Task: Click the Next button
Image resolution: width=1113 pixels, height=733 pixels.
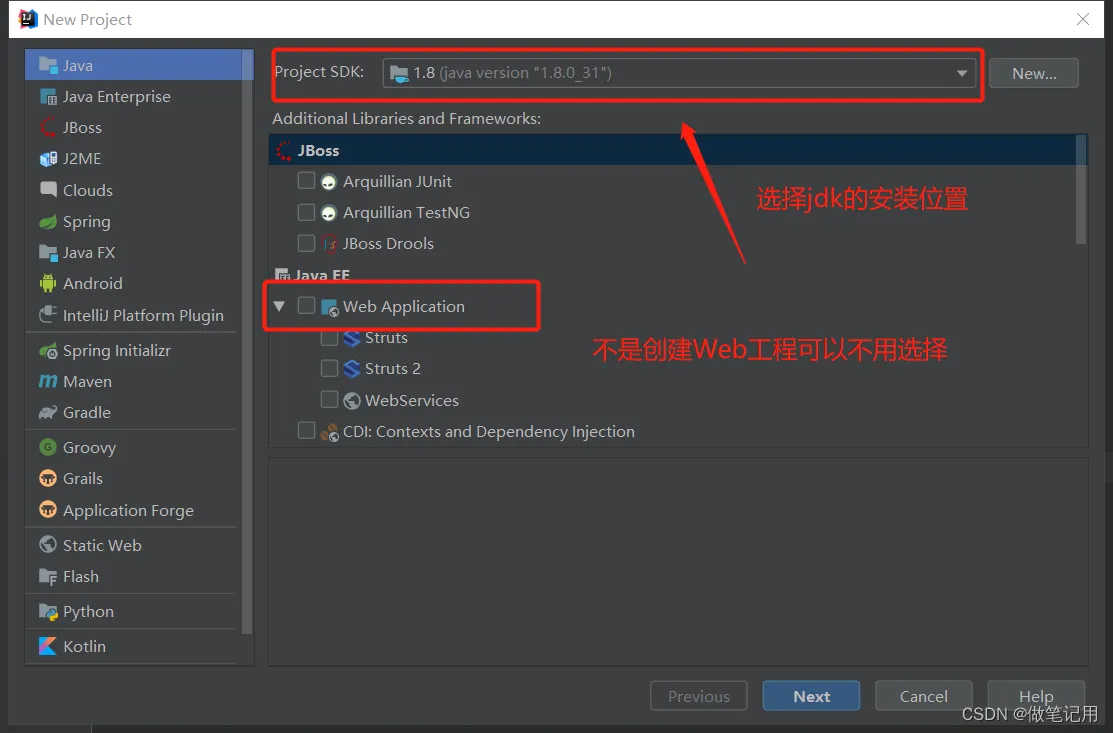Action: pos(811,696)
